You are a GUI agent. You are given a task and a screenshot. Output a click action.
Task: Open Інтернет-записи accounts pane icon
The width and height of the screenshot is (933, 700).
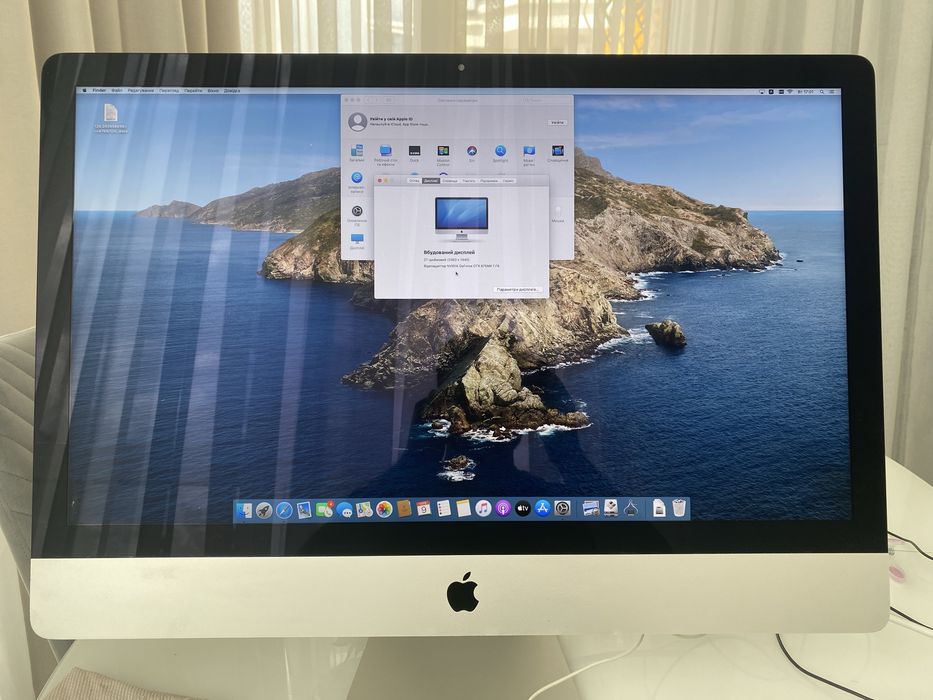(x=356, y=181)
